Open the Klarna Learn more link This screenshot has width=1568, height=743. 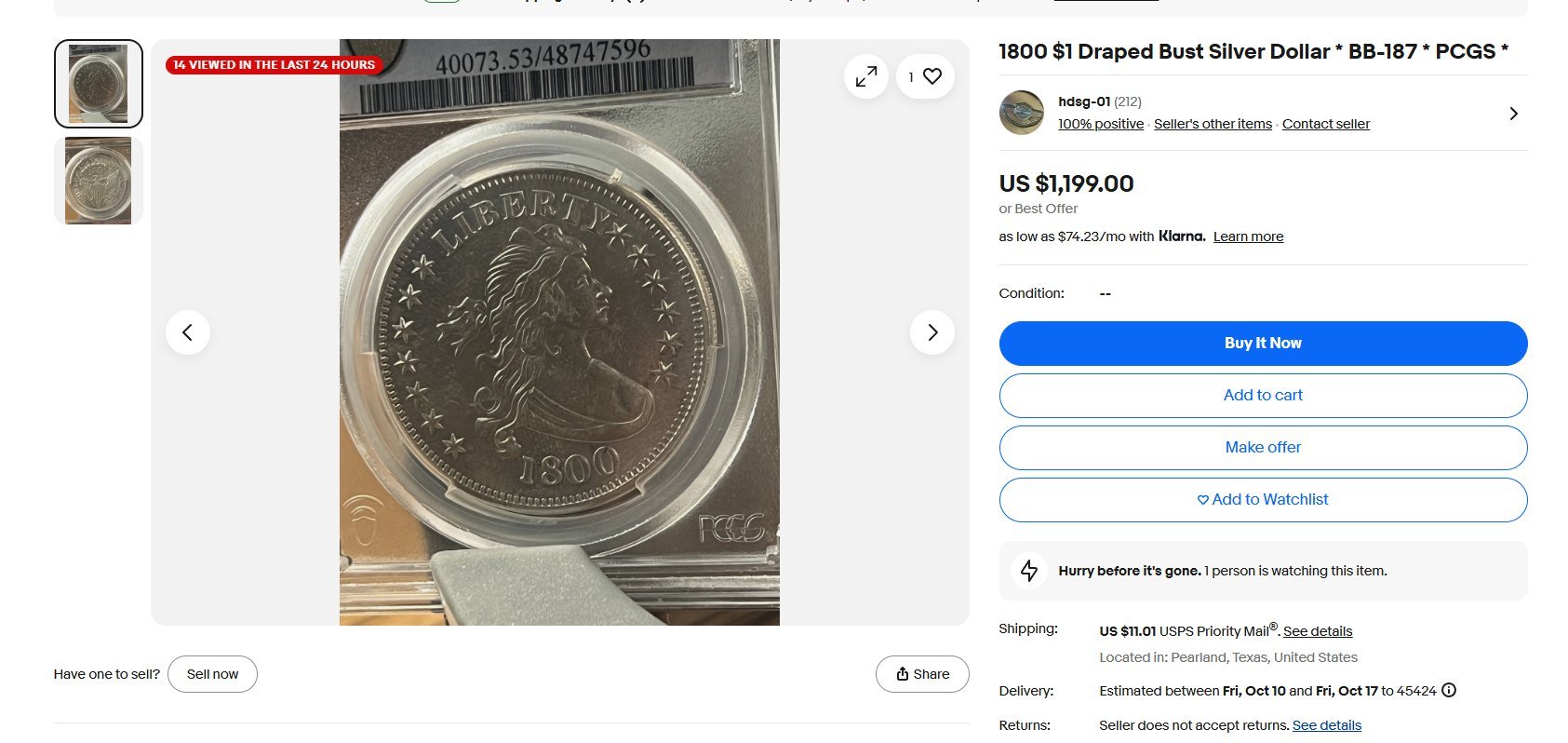click(x=1248, y=236)
